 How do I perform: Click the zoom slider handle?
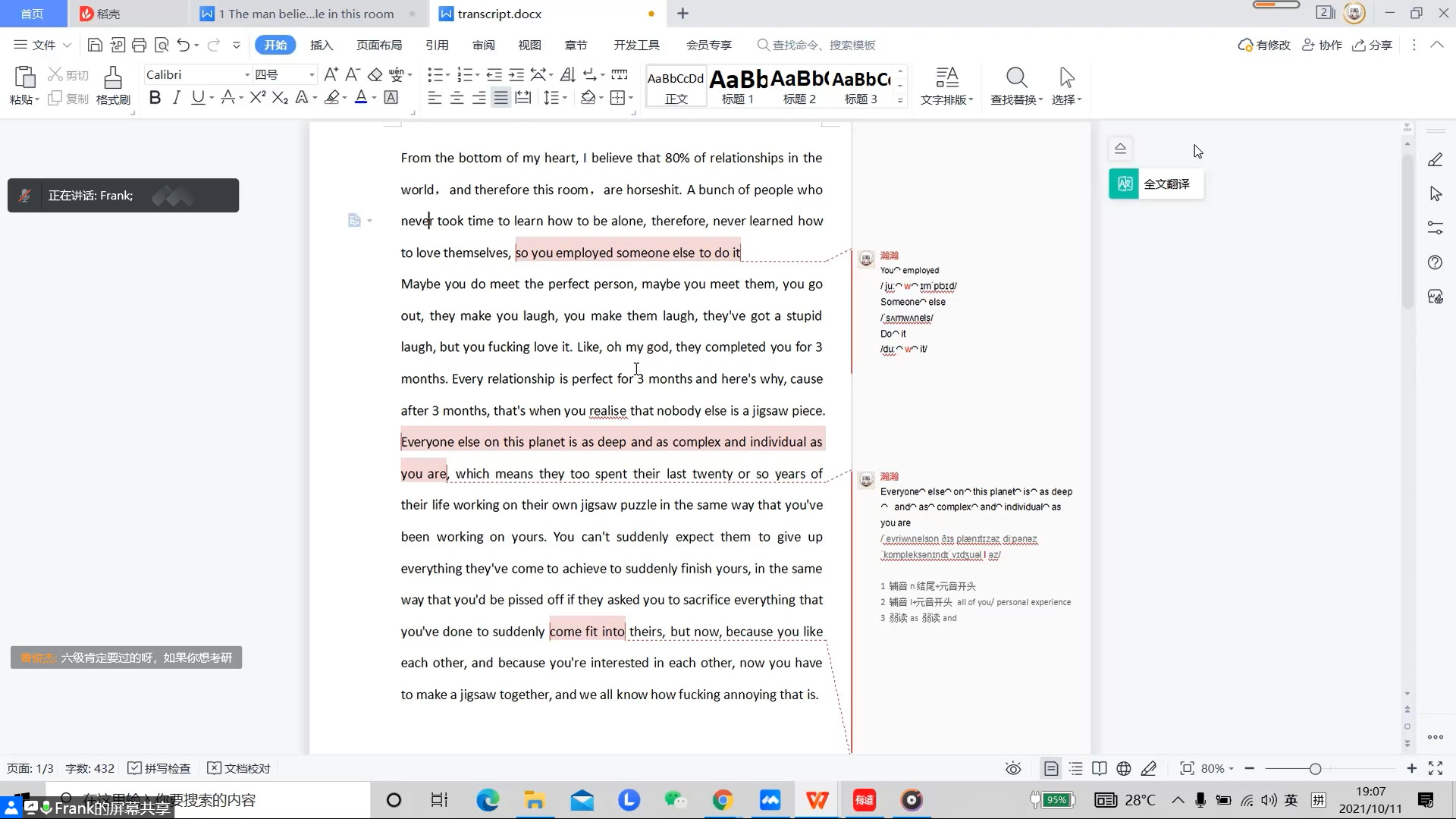point(1315,768)
